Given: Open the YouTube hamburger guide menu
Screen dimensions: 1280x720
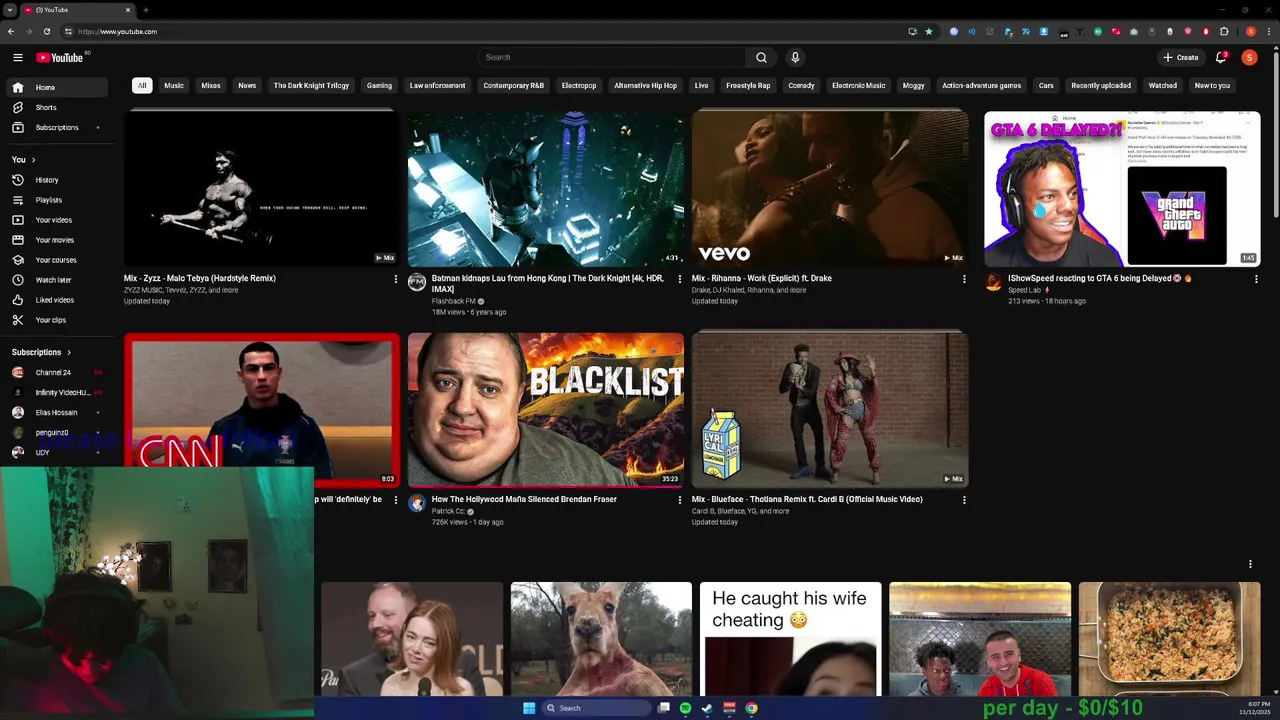Looking at the screenshot, I should tap(17, 57).
